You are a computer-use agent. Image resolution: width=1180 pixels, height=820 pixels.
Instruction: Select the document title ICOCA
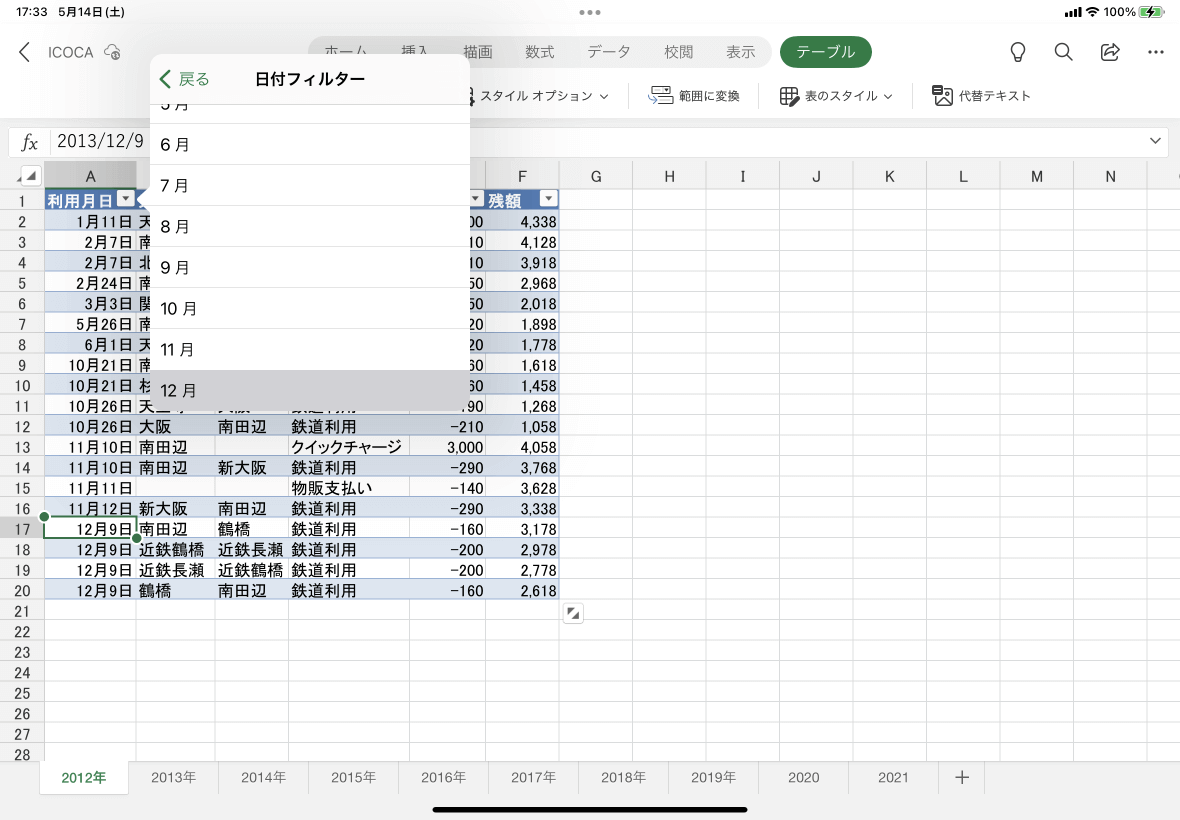tap(71, 52)
